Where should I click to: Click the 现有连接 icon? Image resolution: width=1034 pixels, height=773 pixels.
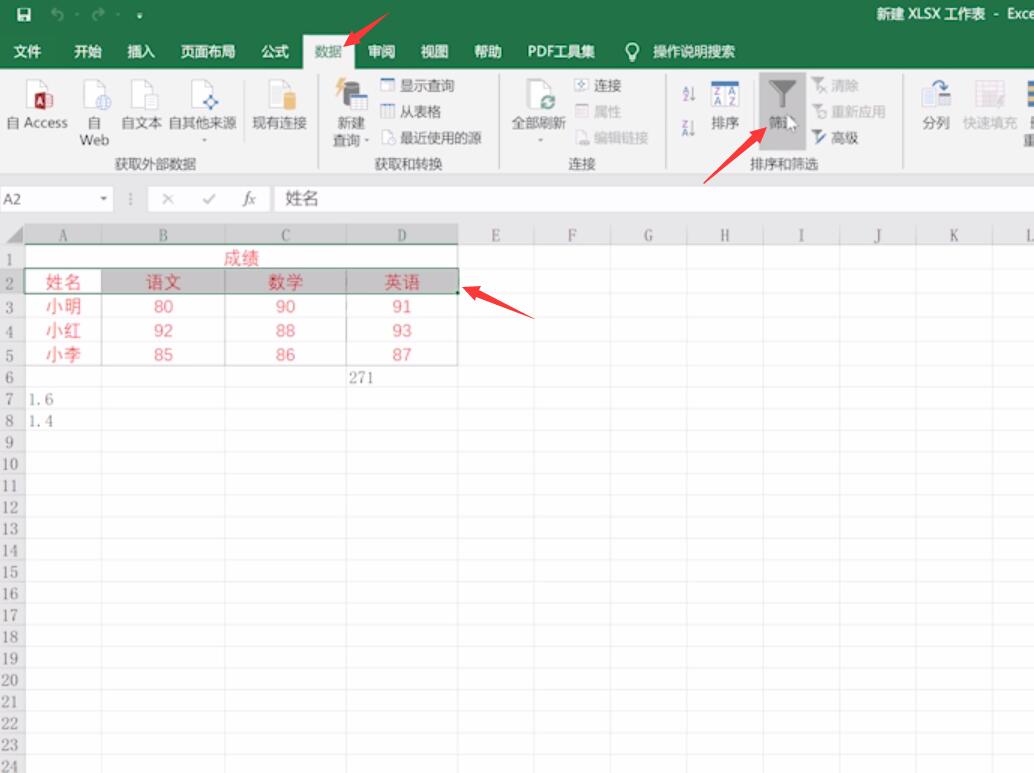pyautogui.click(x=280, y=104)
